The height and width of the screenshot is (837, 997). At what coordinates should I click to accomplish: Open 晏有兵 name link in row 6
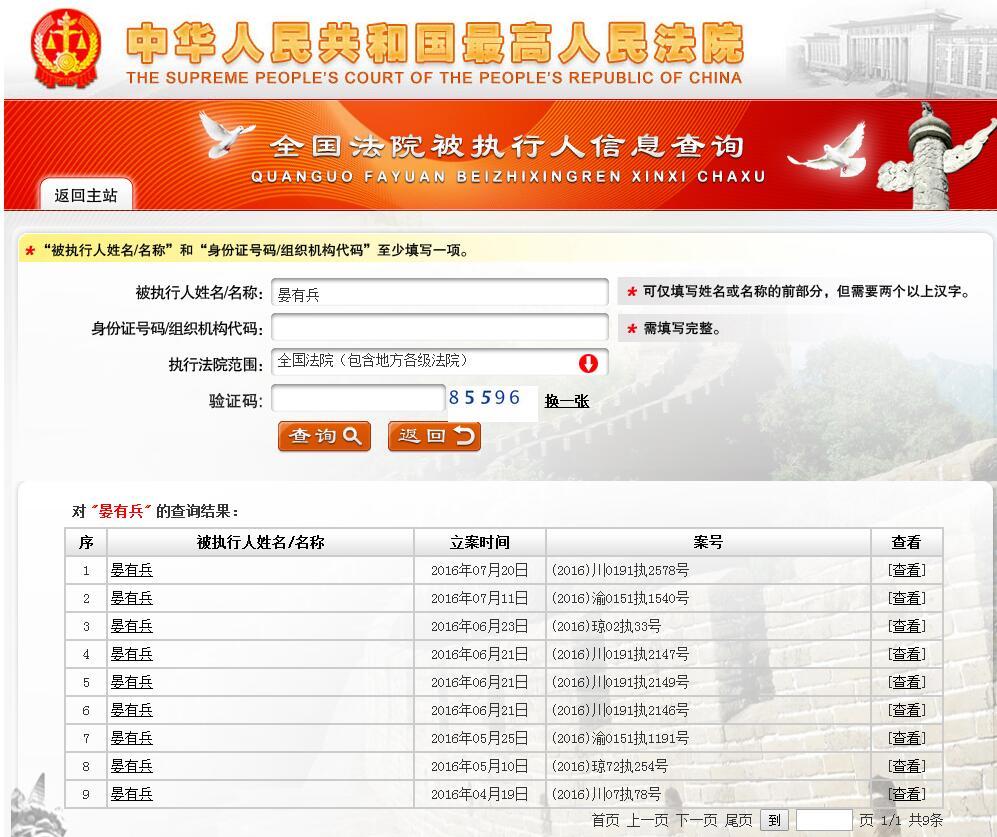(132, 710)
